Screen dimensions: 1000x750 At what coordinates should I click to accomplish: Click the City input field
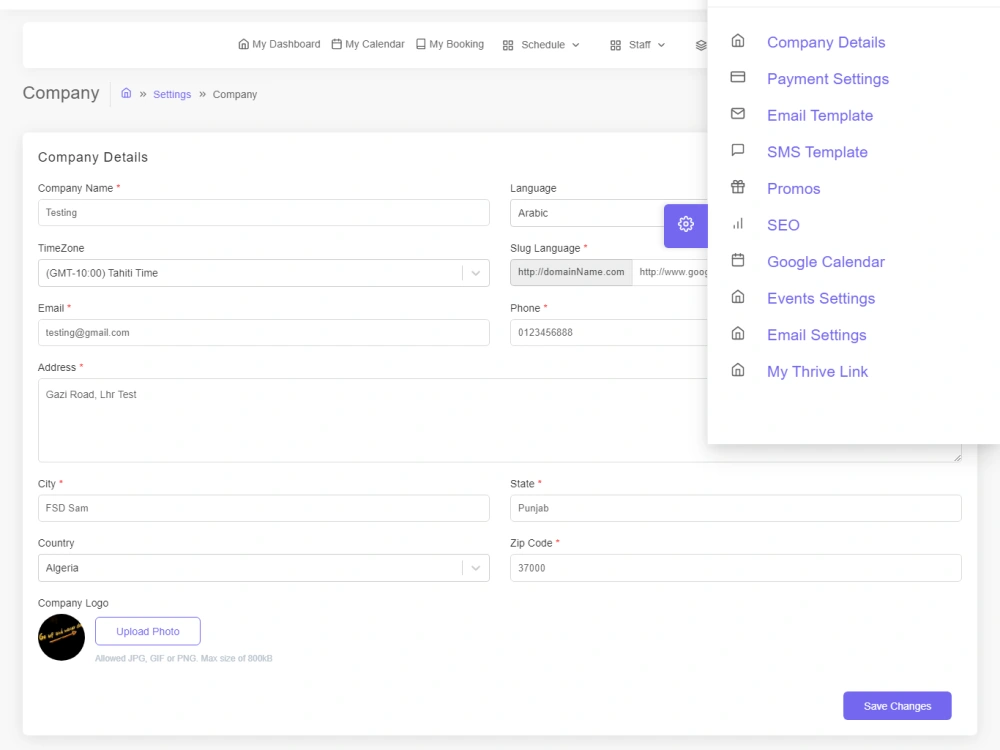pyautogui.click(x=263, y=508)
